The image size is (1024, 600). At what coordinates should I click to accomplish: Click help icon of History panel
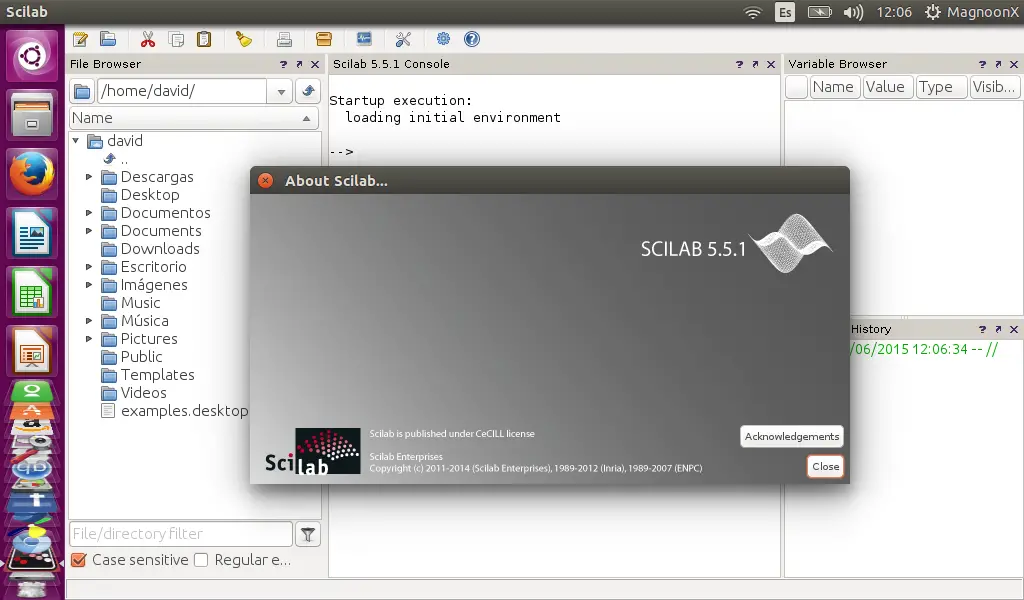pyautogui.click(x=982, y=329)
